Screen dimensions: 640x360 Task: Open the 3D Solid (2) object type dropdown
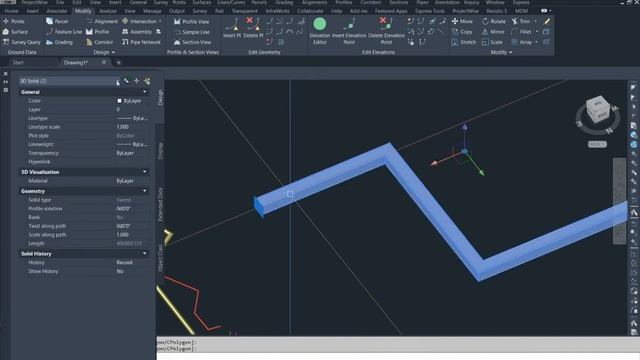coord(69,81)
